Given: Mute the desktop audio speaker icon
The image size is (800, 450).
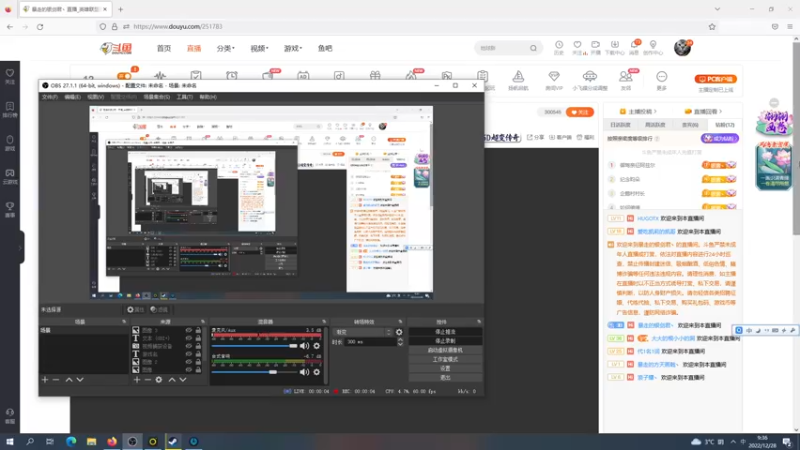Looking at the screenshot, I should [305, 372].
